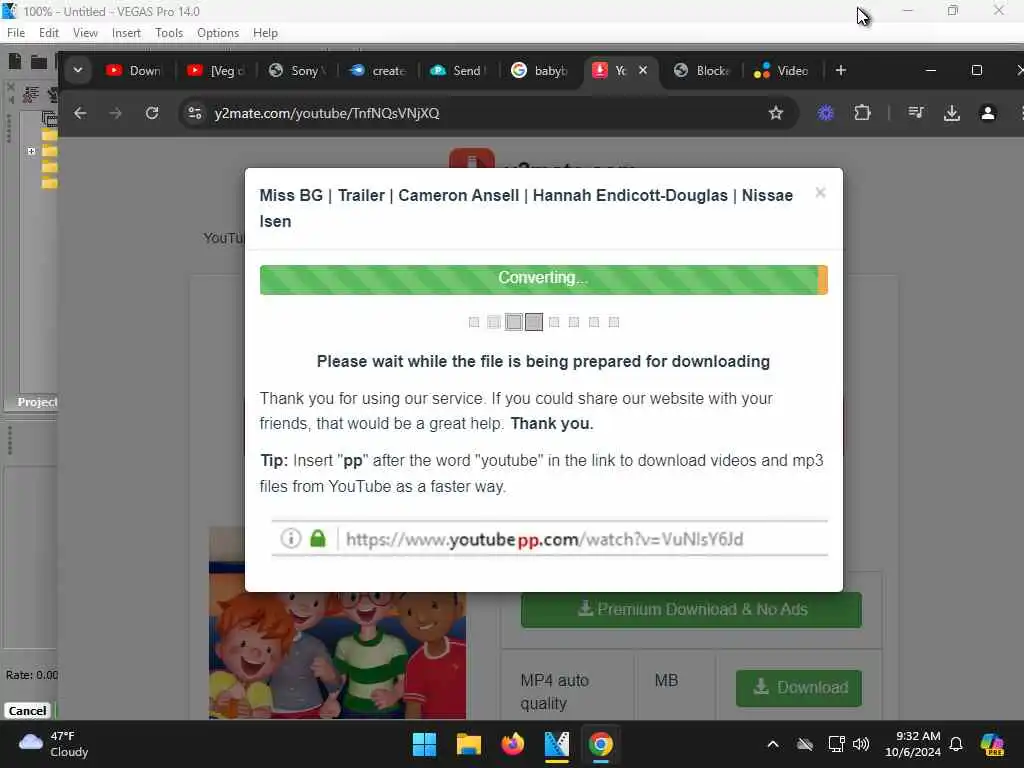Switch to the '[Veg' YouTube tab
Image resolution: width=1024 pixels, height=768 pixels.
point(216,70)
